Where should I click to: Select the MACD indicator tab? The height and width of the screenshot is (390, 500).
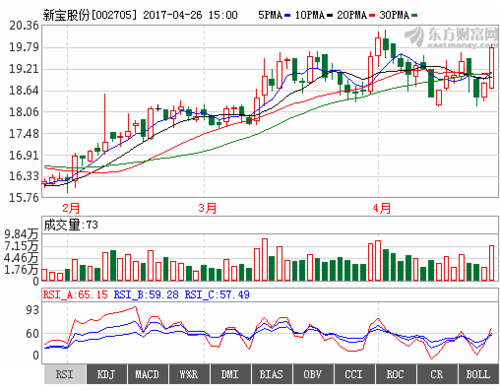(148, 374)
